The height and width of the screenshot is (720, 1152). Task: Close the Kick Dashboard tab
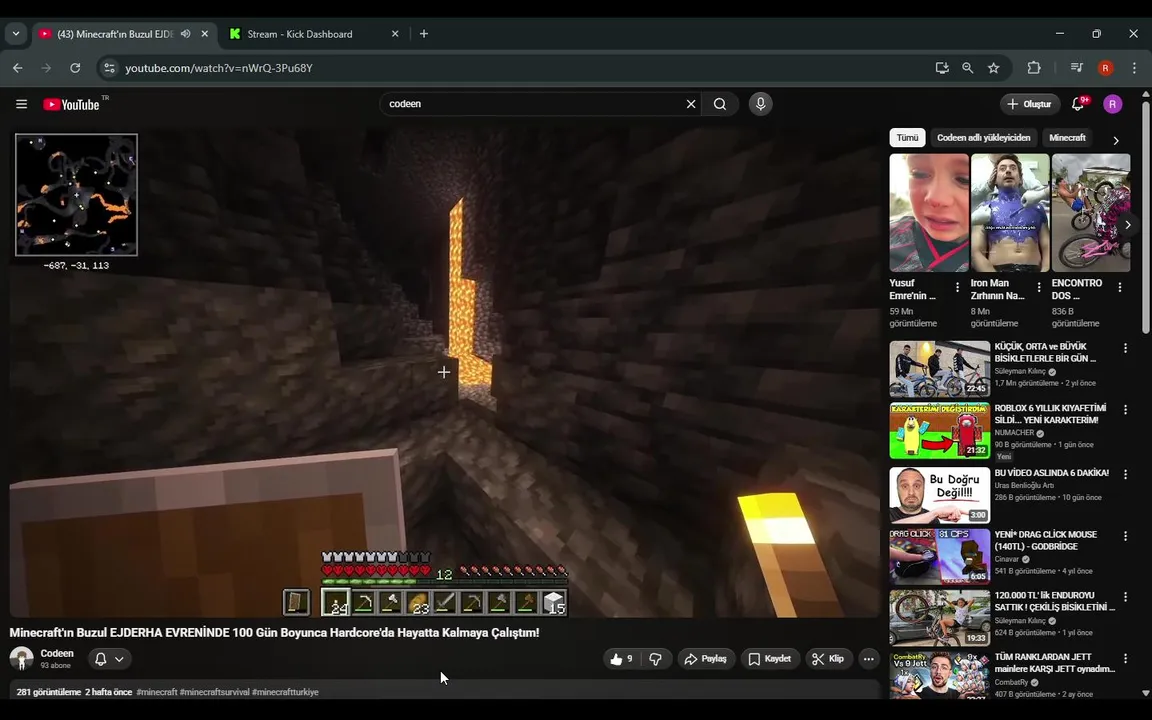395,34
